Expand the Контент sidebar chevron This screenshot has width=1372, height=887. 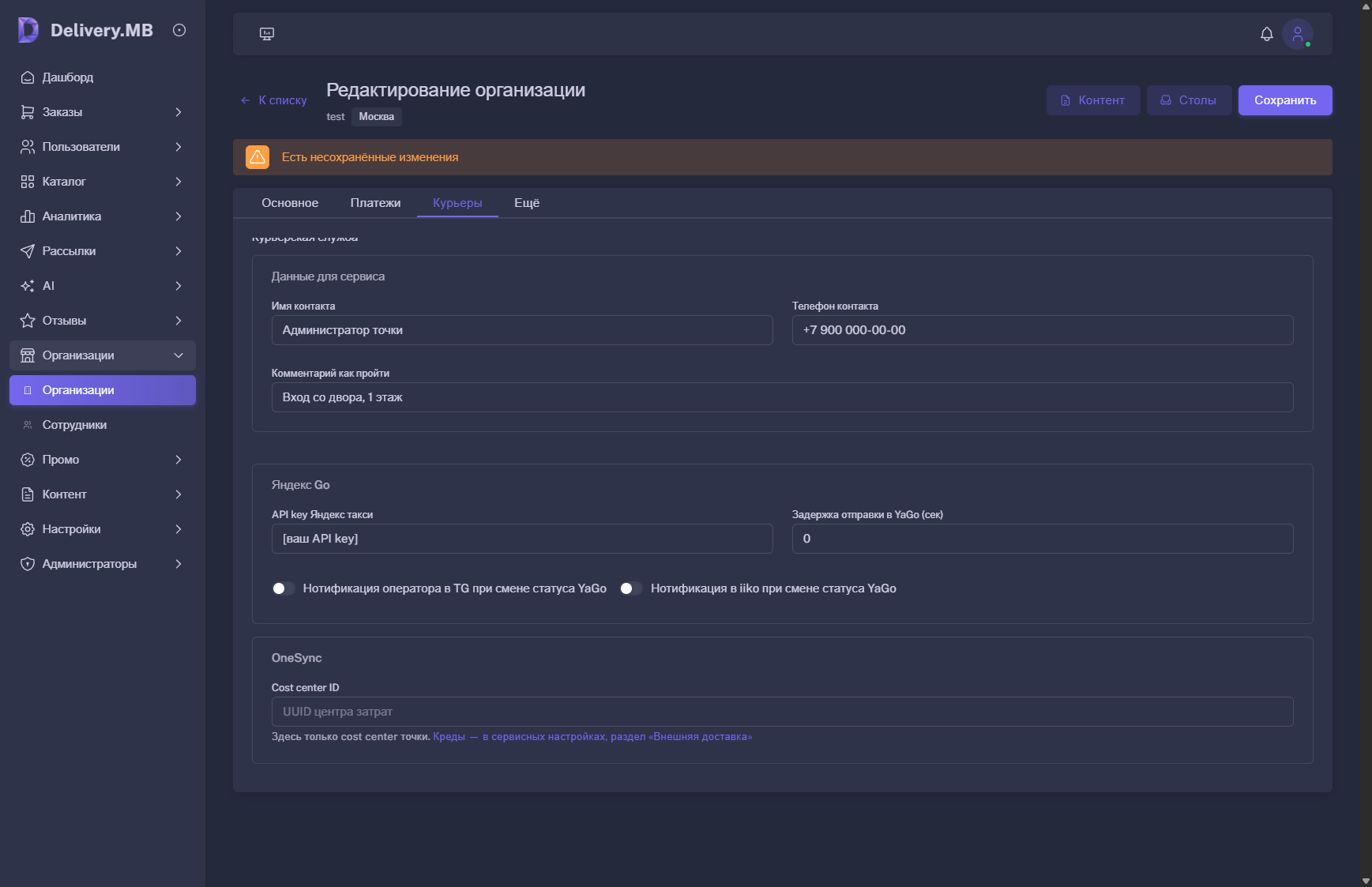[x=179, y=494]
